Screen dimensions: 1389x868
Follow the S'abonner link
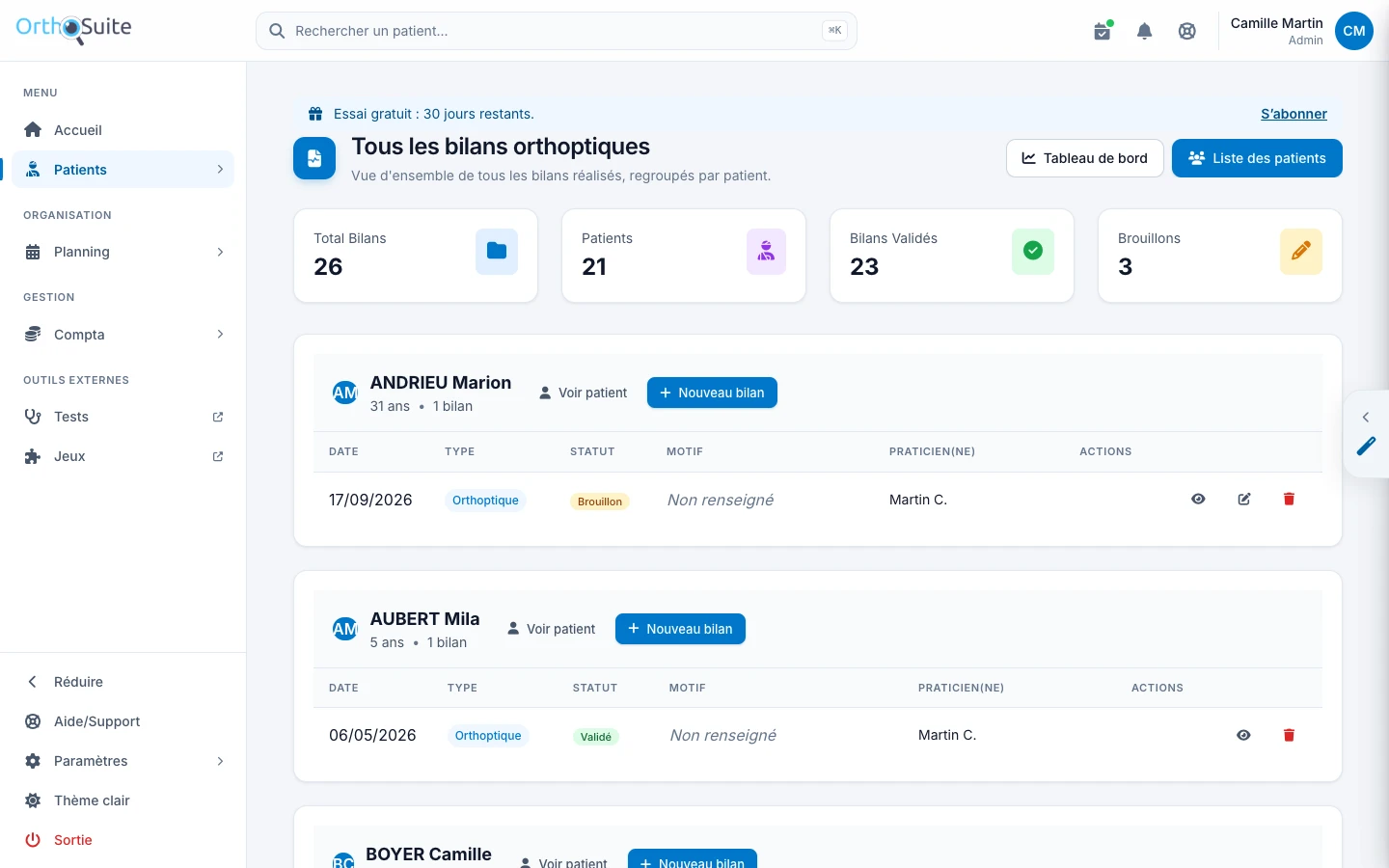click(x=1294, y=114)
